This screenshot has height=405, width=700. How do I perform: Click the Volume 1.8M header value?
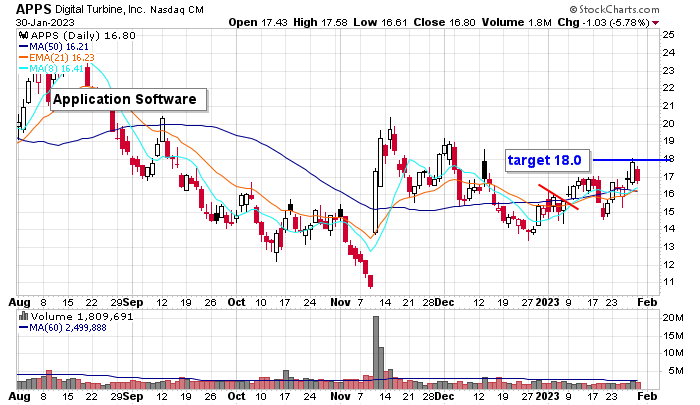517,22
